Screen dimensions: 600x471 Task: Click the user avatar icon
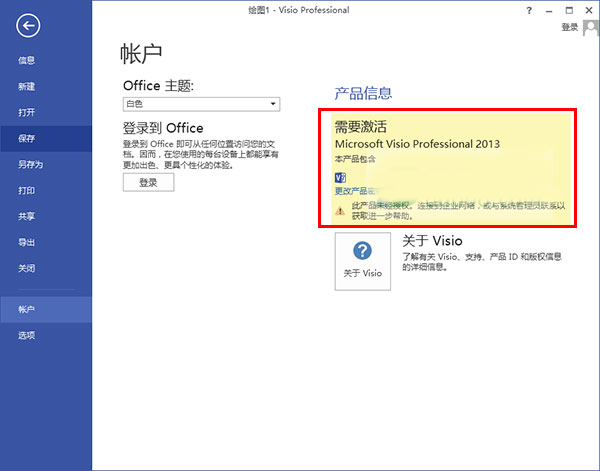click(590, 28)
